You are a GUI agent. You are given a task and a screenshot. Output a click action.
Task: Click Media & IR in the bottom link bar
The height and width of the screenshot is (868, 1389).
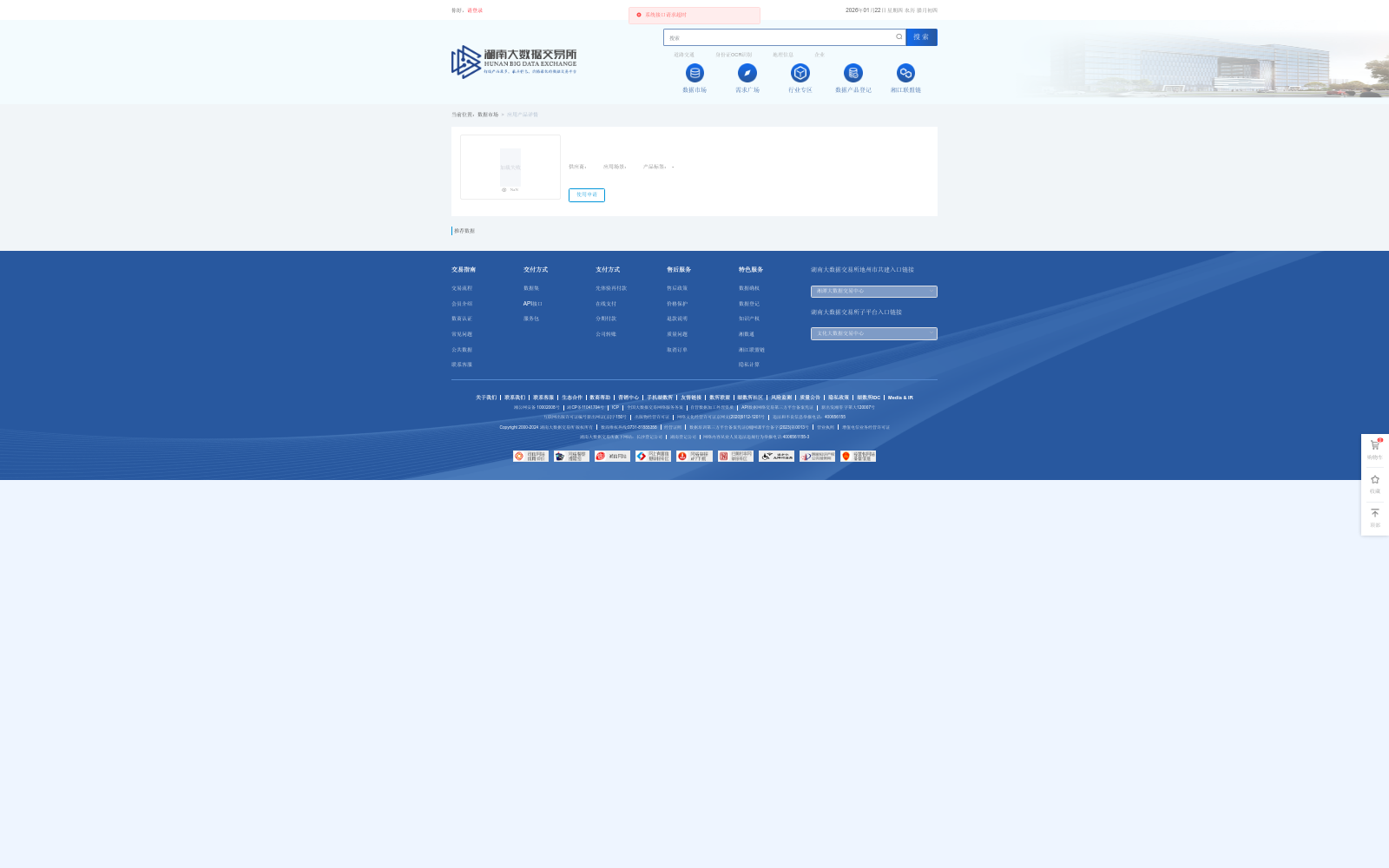click(900, 398)
